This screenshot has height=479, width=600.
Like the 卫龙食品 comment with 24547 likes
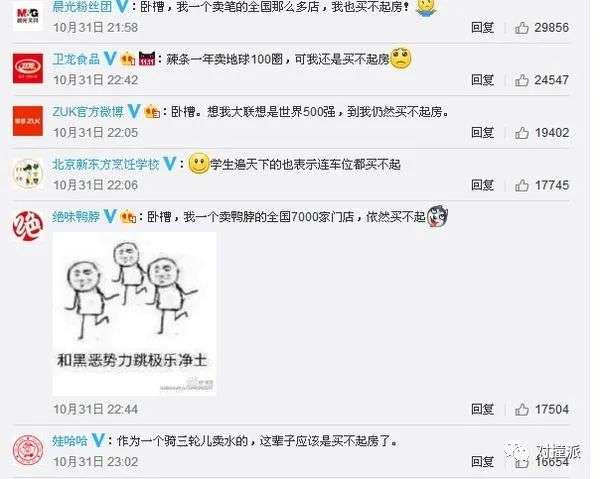pyautogui.click(x=522, y=80)
